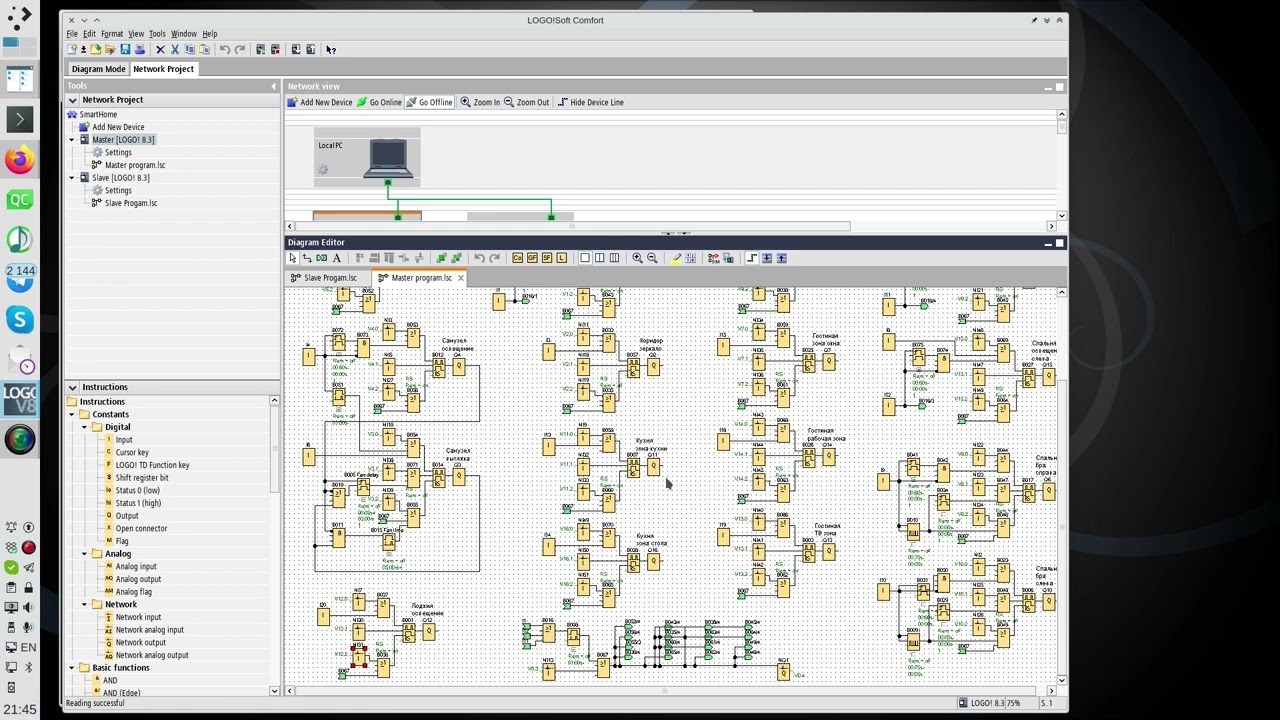The width and height of the screenshot is (1280, 720).
Task: Click the highlighter simulation icon in Diagram Editor
Action: [676, 258]
